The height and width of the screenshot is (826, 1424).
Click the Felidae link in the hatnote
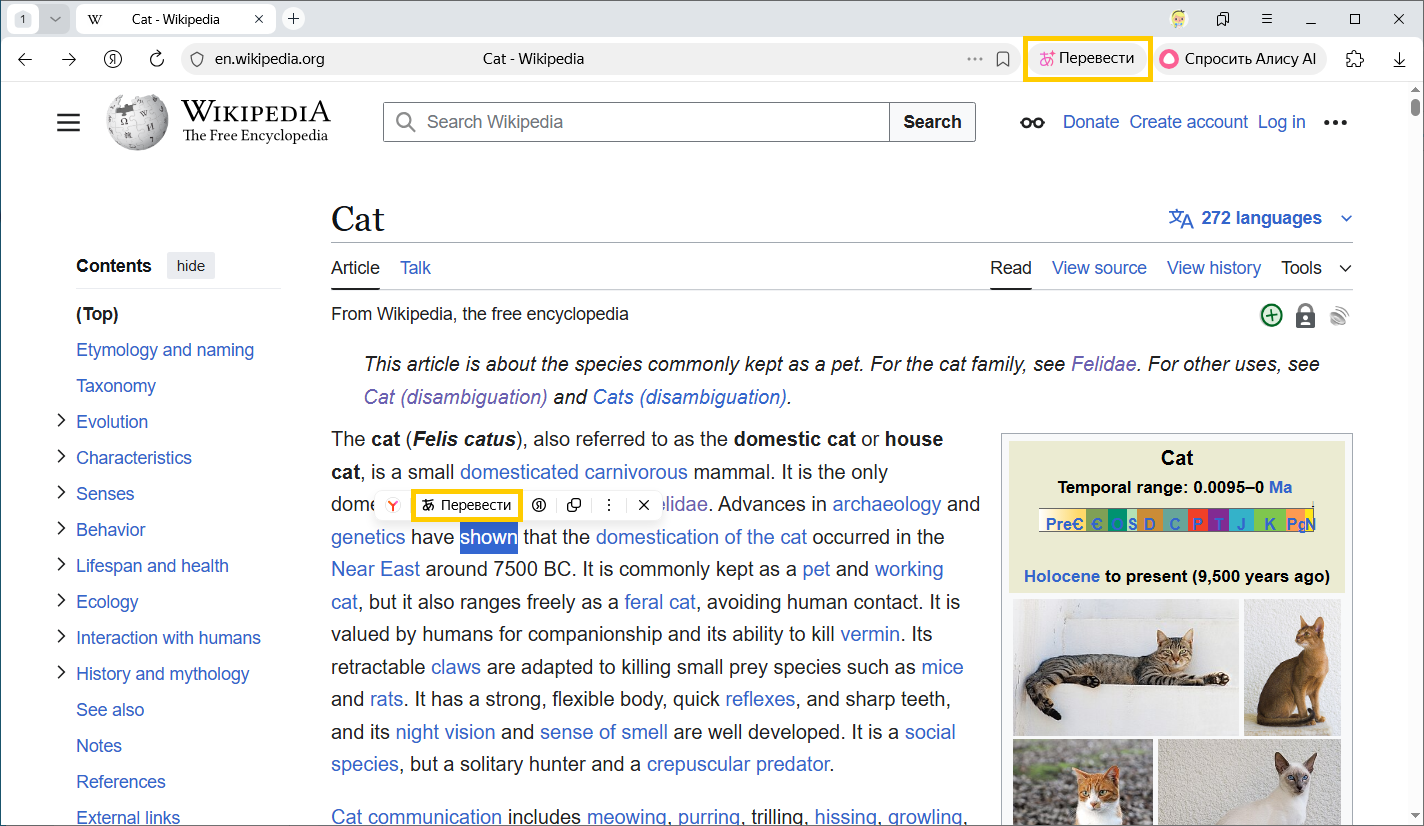point(1103,364)
